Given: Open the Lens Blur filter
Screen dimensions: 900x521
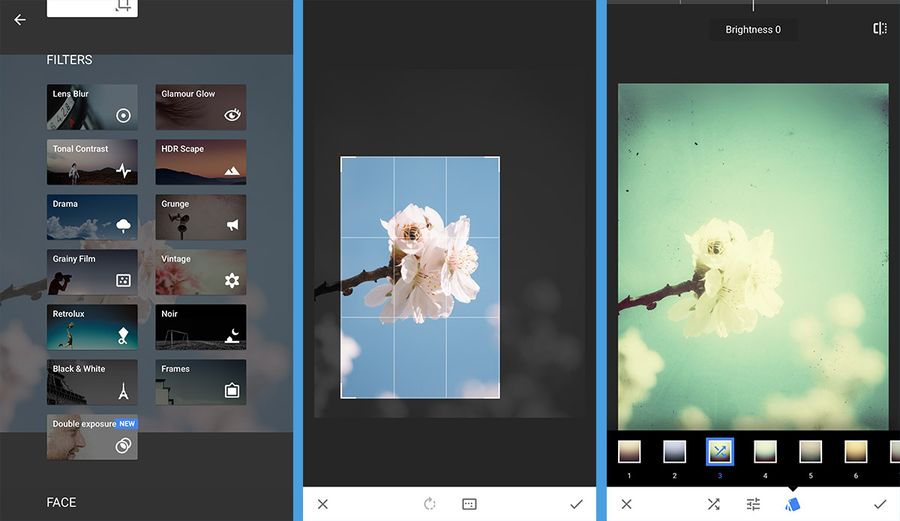Looking at the screenshot, I should 92,107.
